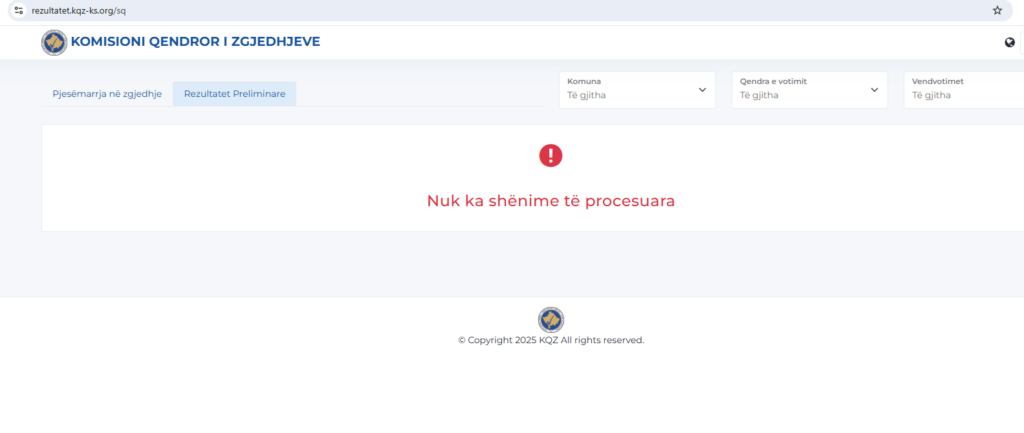The height and width of the screenshot is (433, 1024).
Task: Click the Copyright 2025 KQZ footer text
Action: (x=551, y=340)
